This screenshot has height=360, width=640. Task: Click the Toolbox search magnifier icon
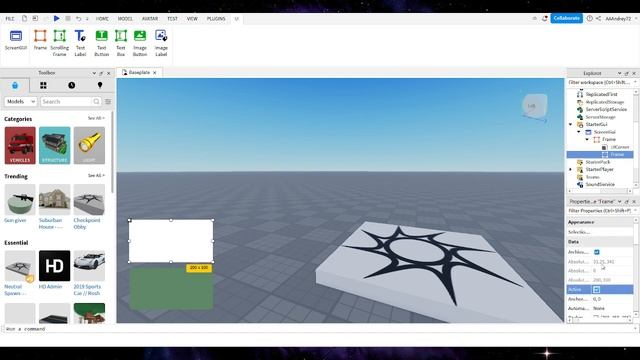click(x=96, y=102)
